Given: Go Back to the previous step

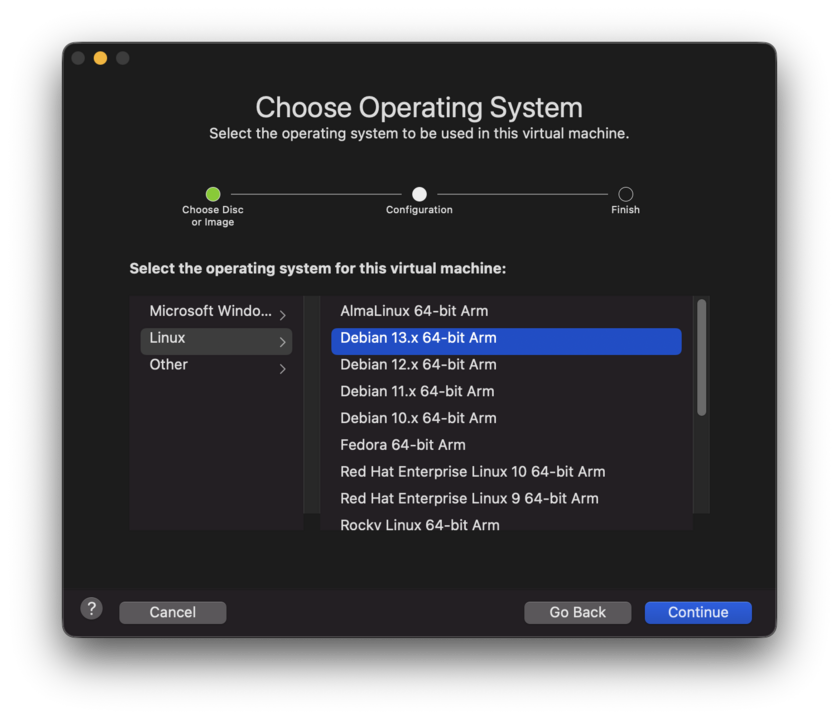Looking at the screenshot, I should tap(577, 612).
